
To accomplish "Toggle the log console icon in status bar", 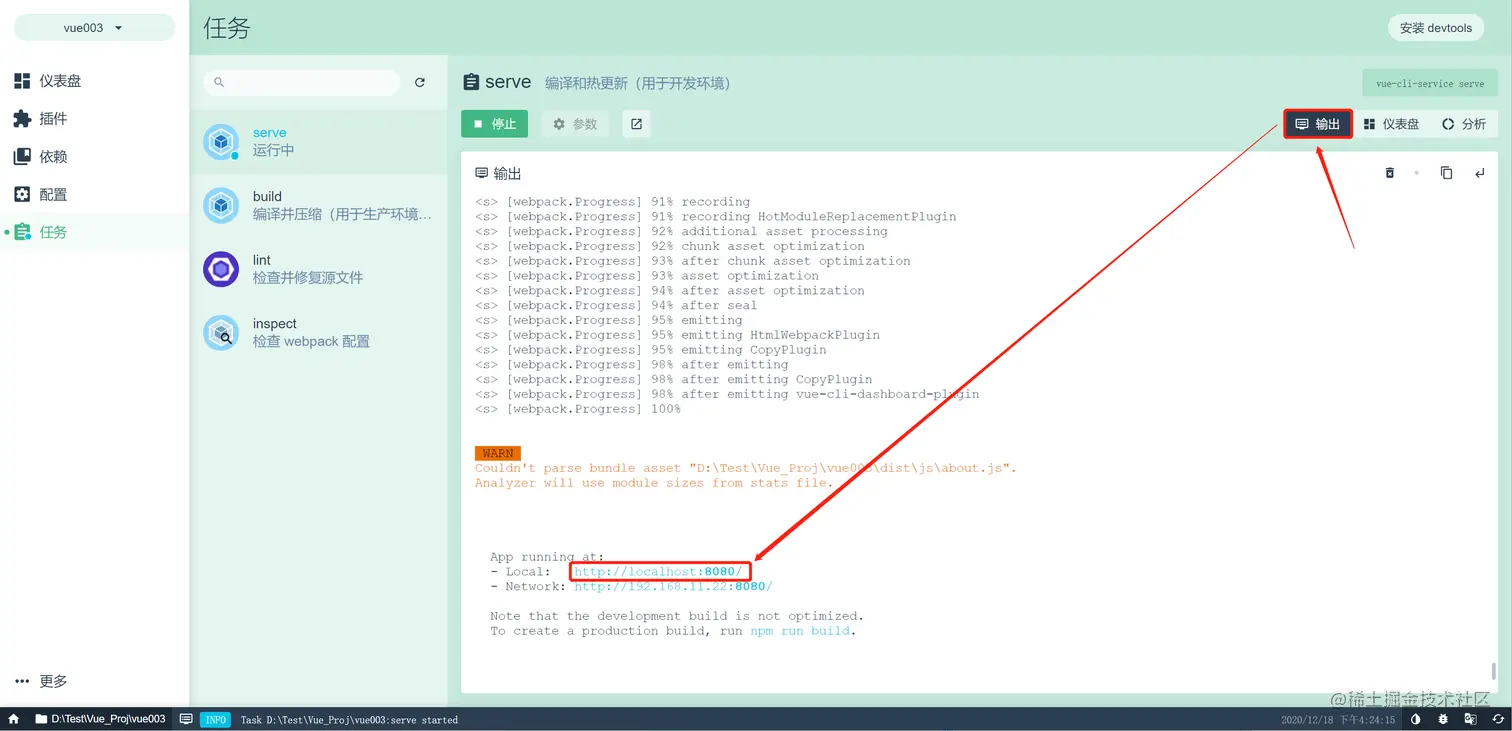I will coord(186,719).
